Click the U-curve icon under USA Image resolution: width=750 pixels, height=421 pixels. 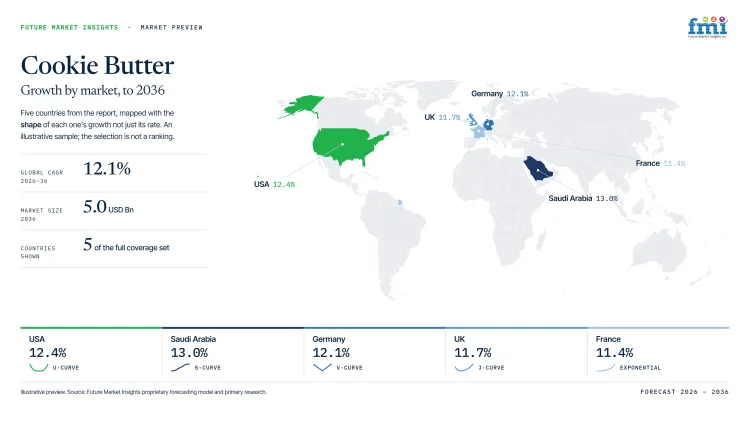pos(38,367)
